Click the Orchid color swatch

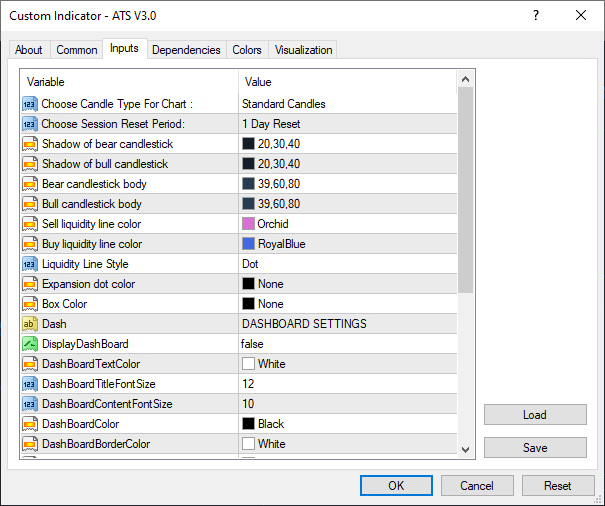(x=248, y=224)
